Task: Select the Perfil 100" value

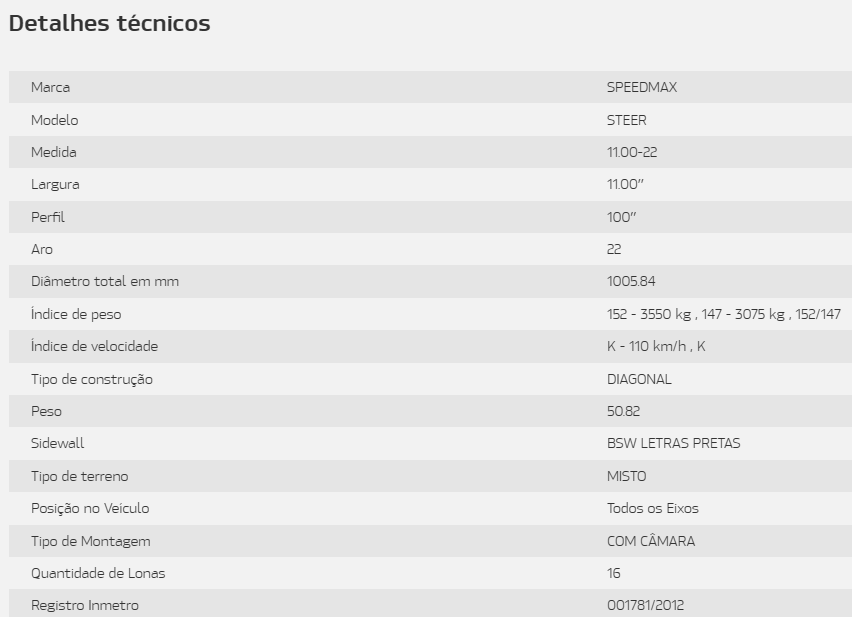Action: tap(622, 217)
